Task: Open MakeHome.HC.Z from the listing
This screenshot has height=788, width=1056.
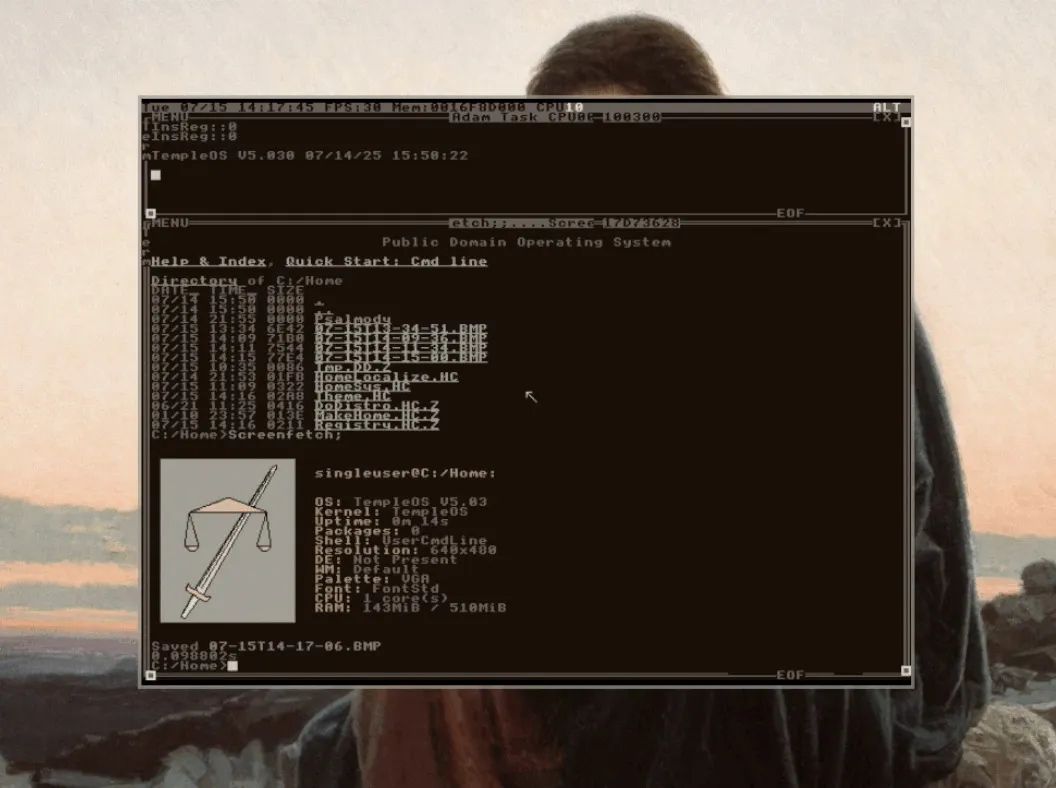Action: click(x=376, y=416)
